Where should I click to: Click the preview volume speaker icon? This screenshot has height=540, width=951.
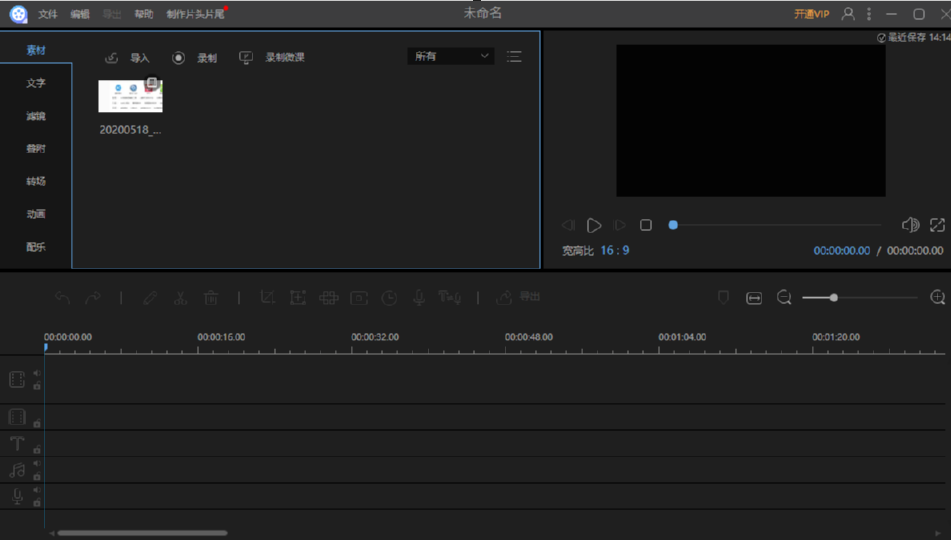910,226
